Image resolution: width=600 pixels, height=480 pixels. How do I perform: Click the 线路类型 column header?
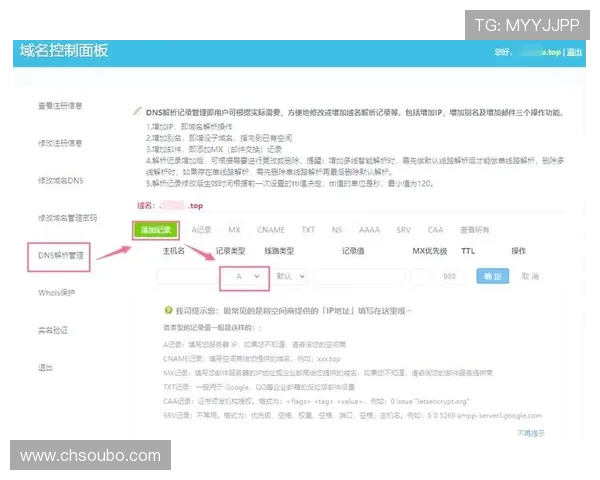[279, 251]
